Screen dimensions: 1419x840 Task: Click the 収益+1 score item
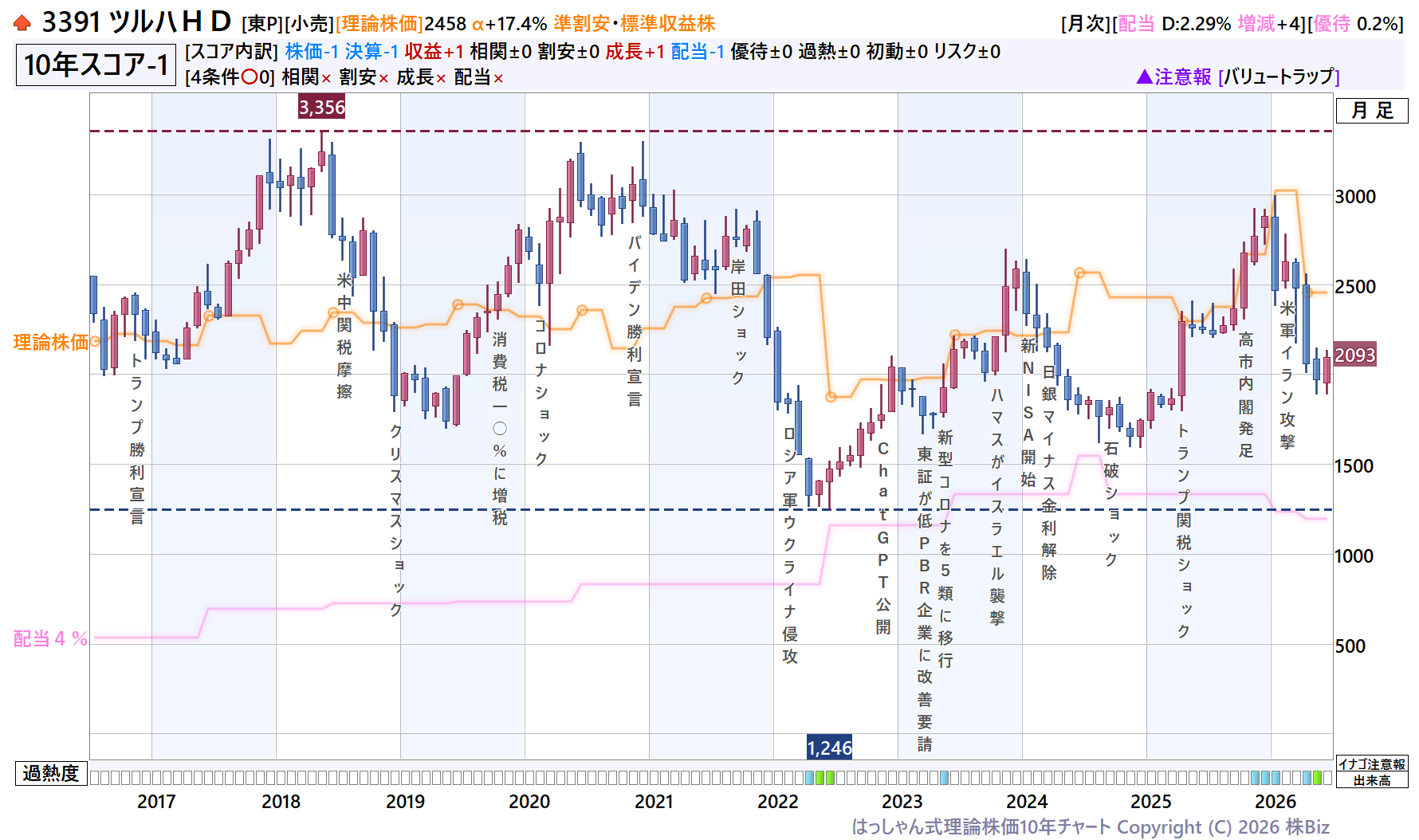click(x=434, y=52)
